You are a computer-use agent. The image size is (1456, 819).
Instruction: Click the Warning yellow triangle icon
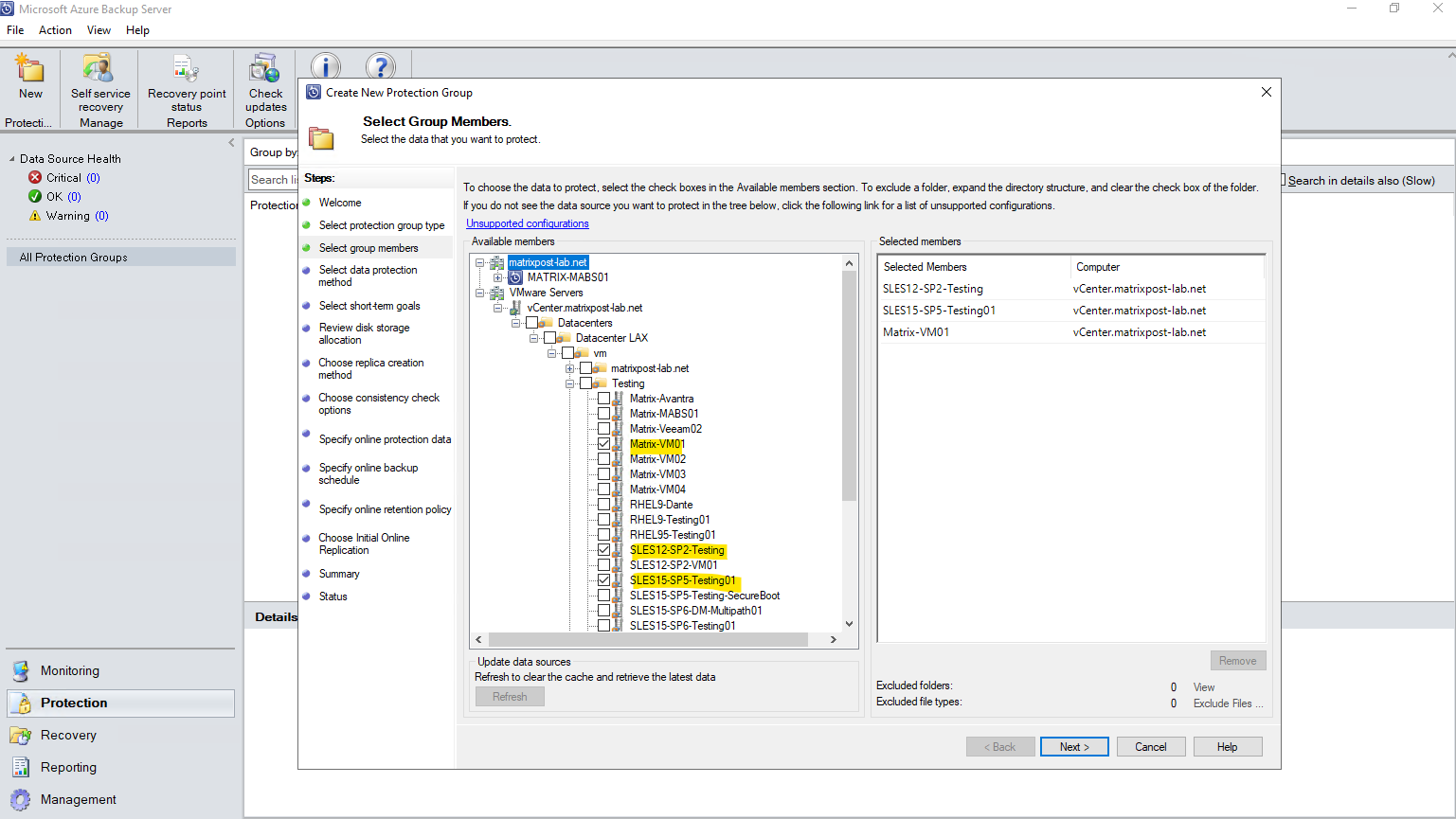(35, 216)
